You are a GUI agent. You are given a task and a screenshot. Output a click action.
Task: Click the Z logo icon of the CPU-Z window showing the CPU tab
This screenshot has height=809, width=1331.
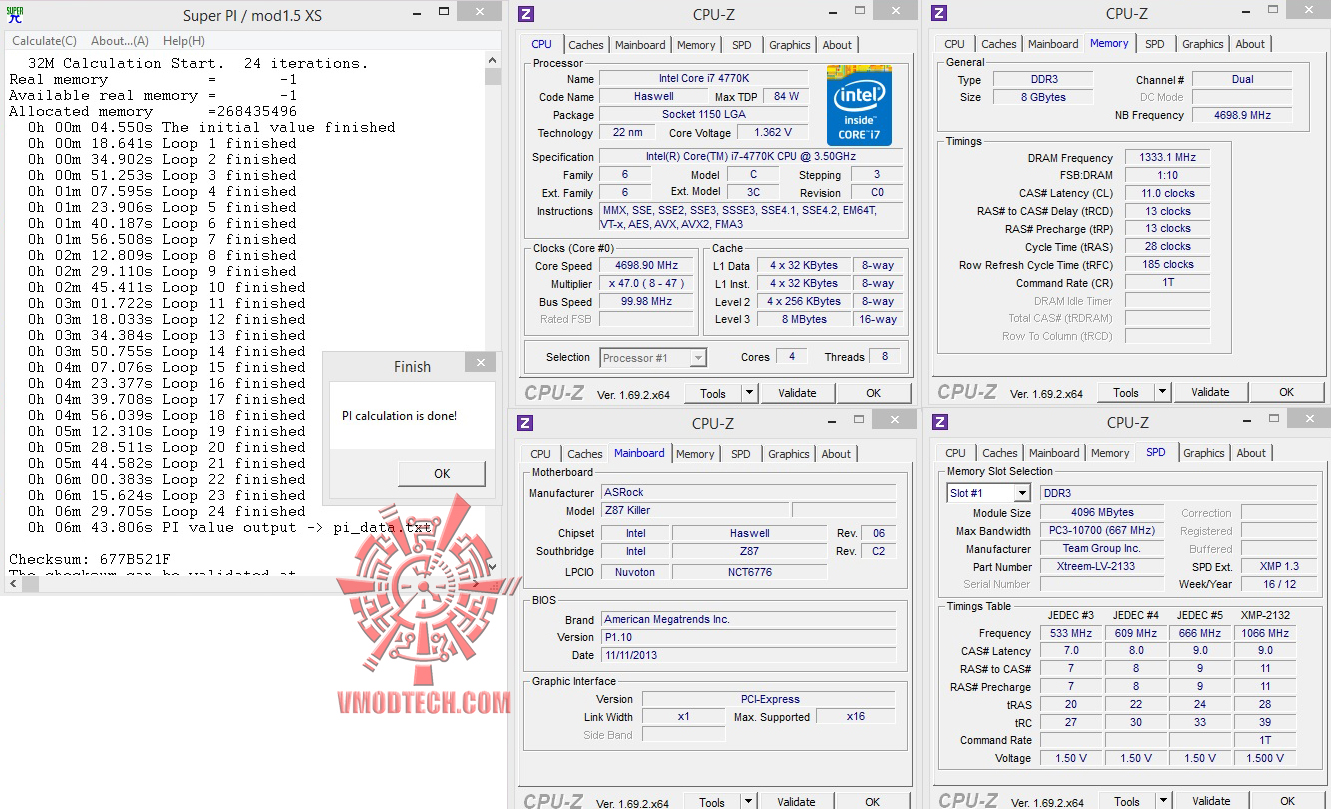(x=526, y=14)
